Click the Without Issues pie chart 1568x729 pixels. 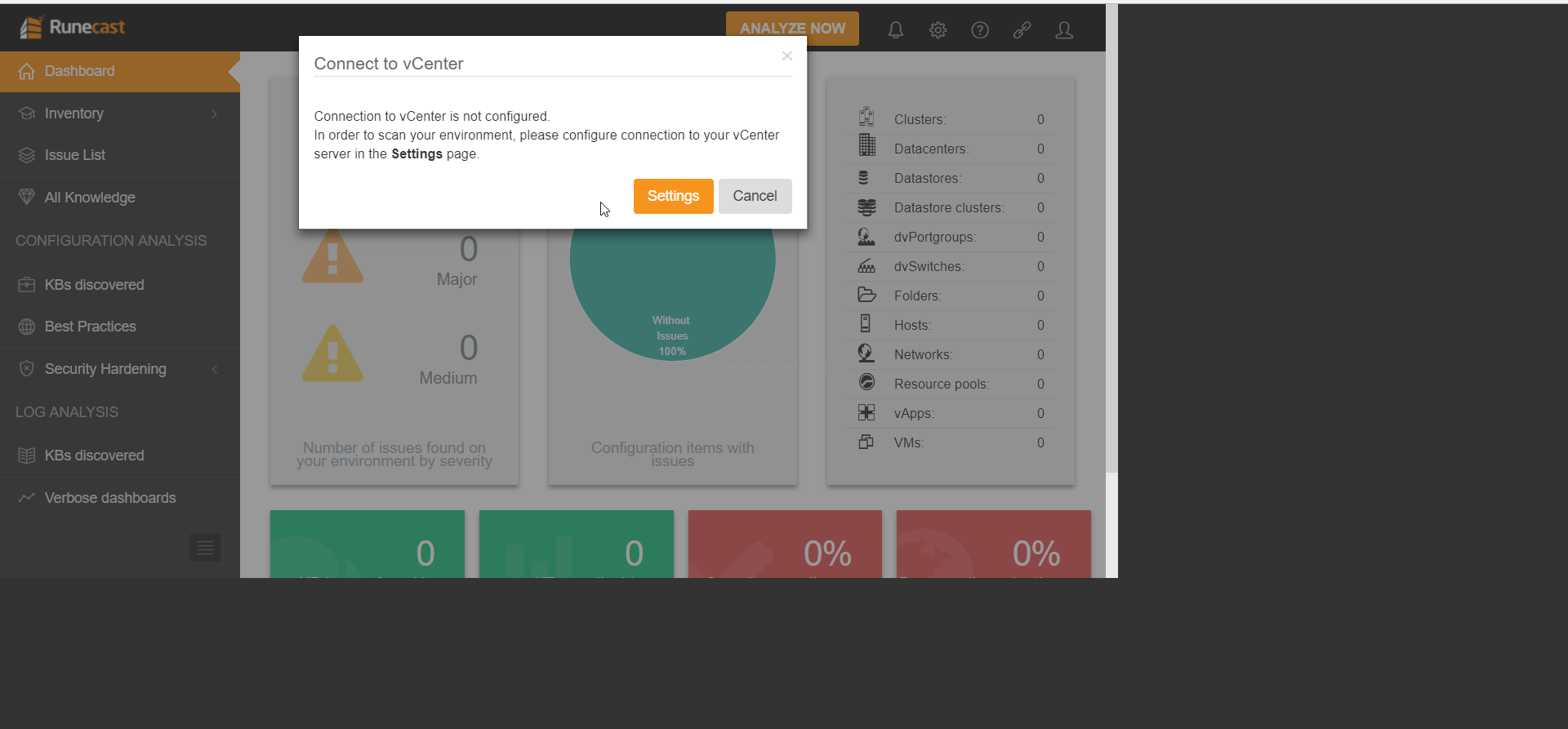click(x=672, y=294)
